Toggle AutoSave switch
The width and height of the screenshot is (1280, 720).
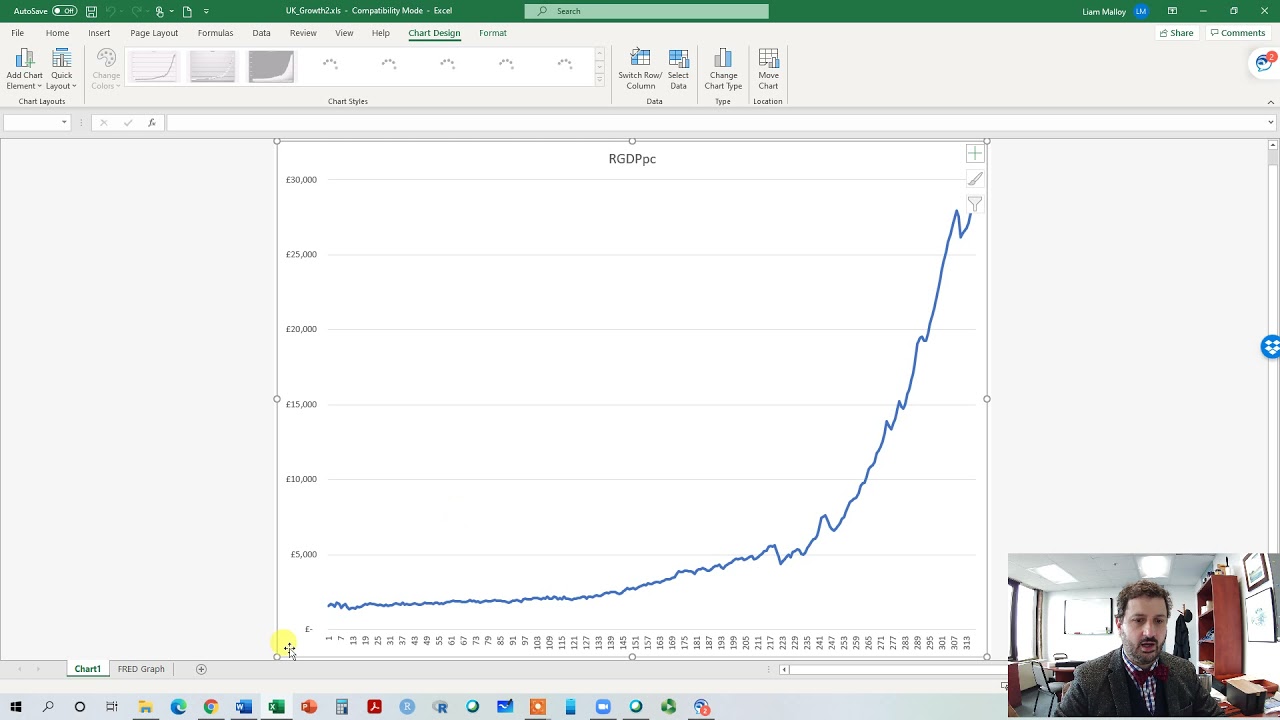(x=65, y=11)
